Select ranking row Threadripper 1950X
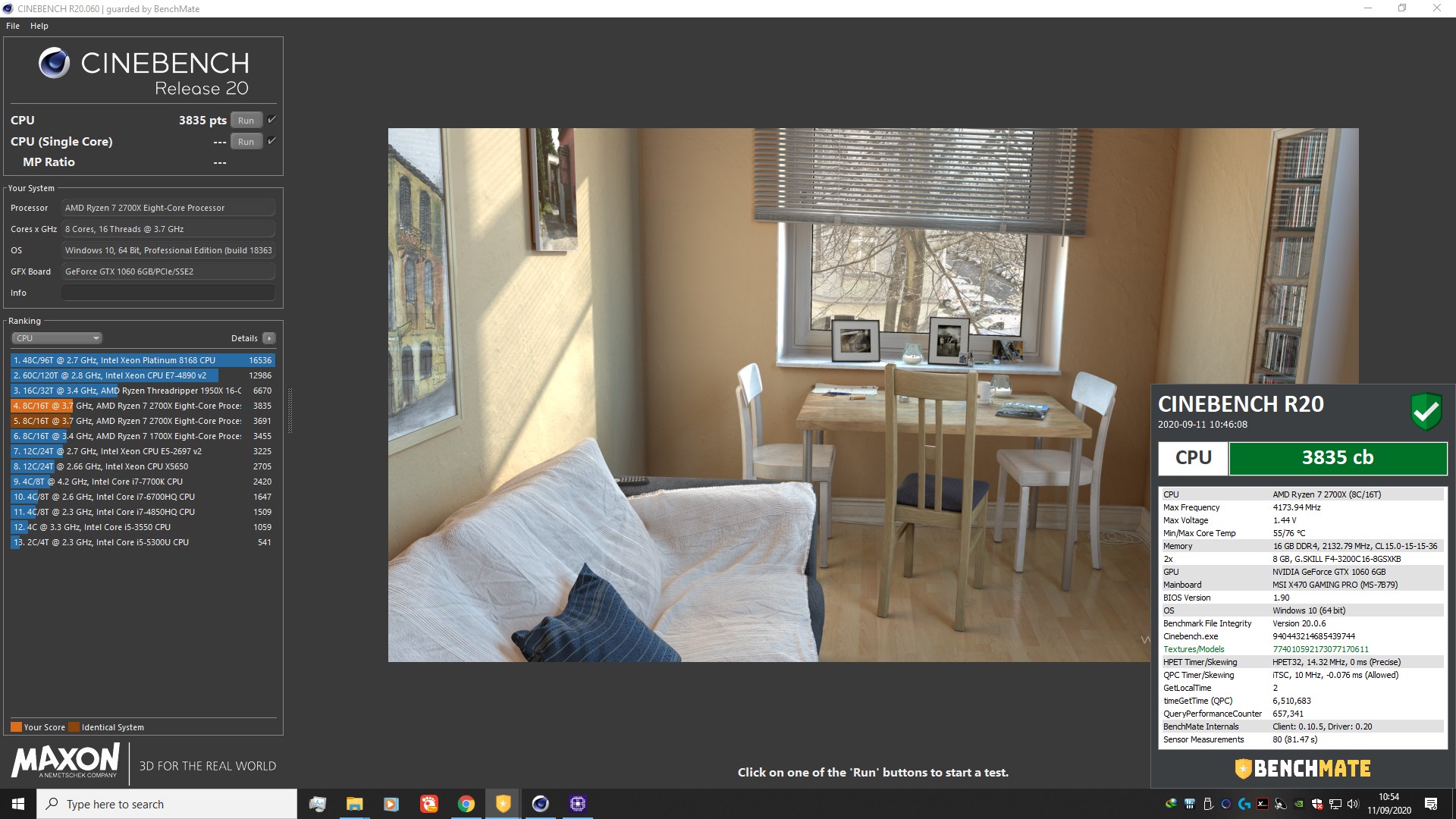This screenshot has width=1456, height=819. (143, 391)
